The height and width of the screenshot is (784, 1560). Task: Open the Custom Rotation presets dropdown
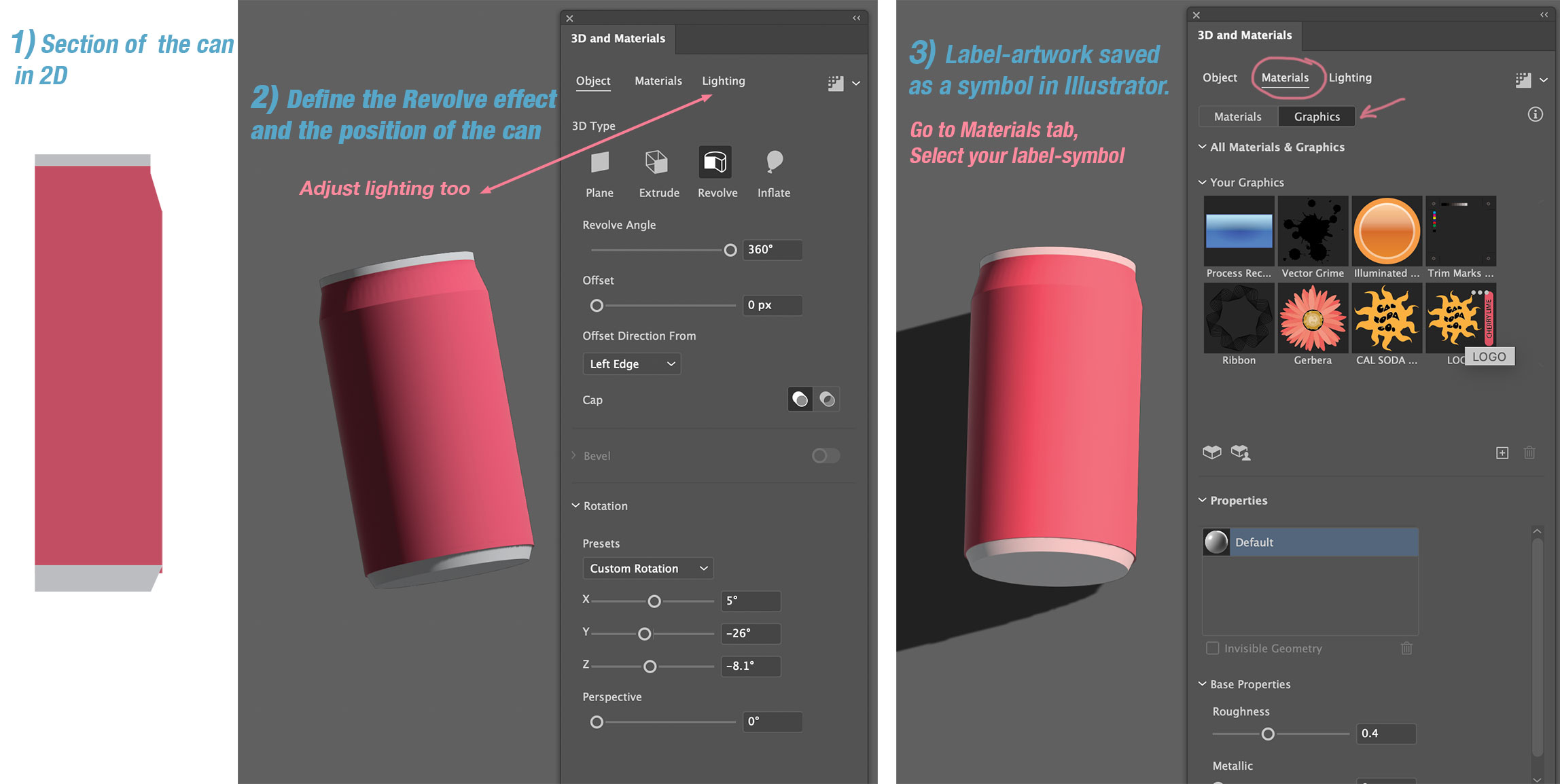[x=648, y=568]
